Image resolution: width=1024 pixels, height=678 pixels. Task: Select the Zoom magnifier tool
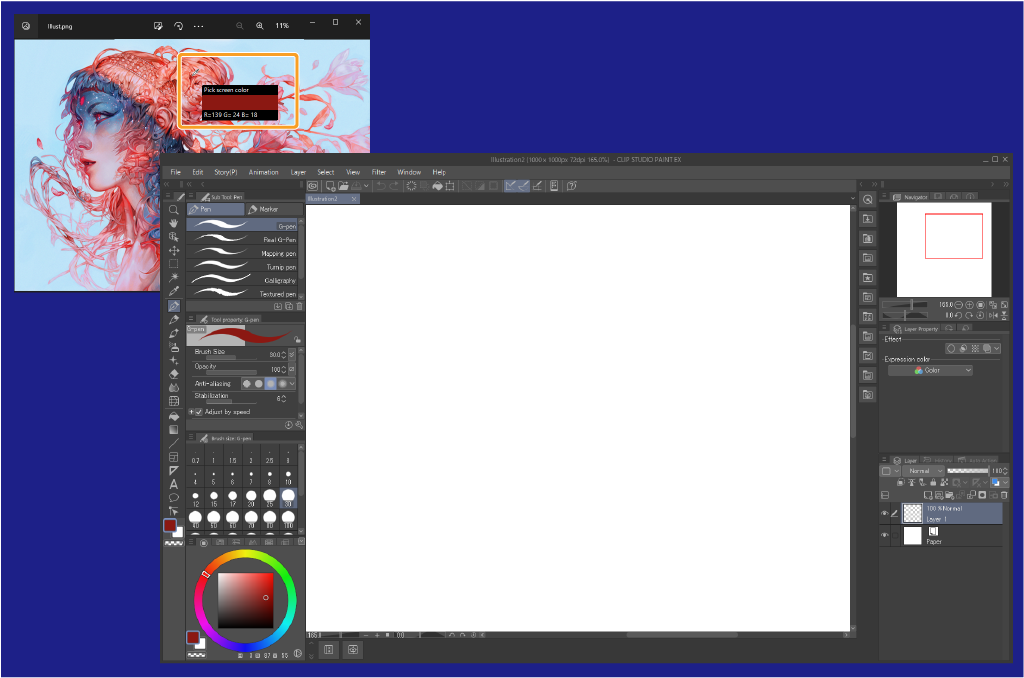coord(174,209)
